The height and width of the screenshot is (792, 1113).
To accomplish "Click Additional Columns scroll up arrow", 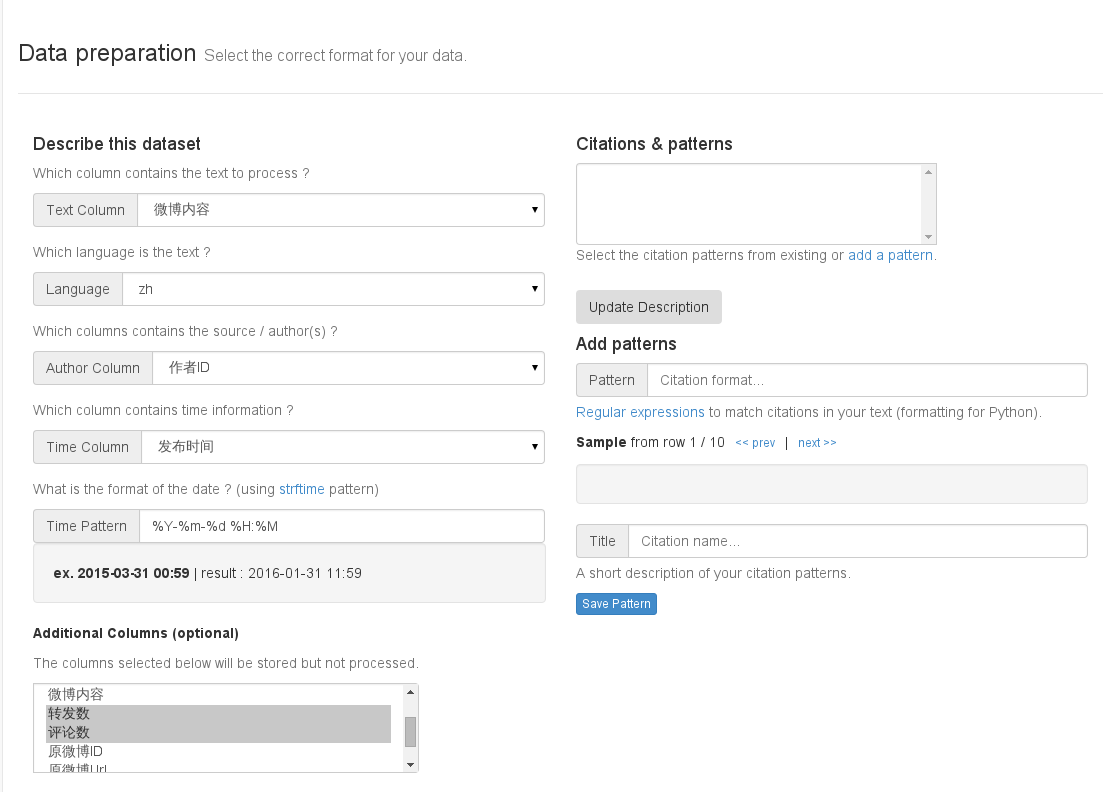I will point(410,692).
